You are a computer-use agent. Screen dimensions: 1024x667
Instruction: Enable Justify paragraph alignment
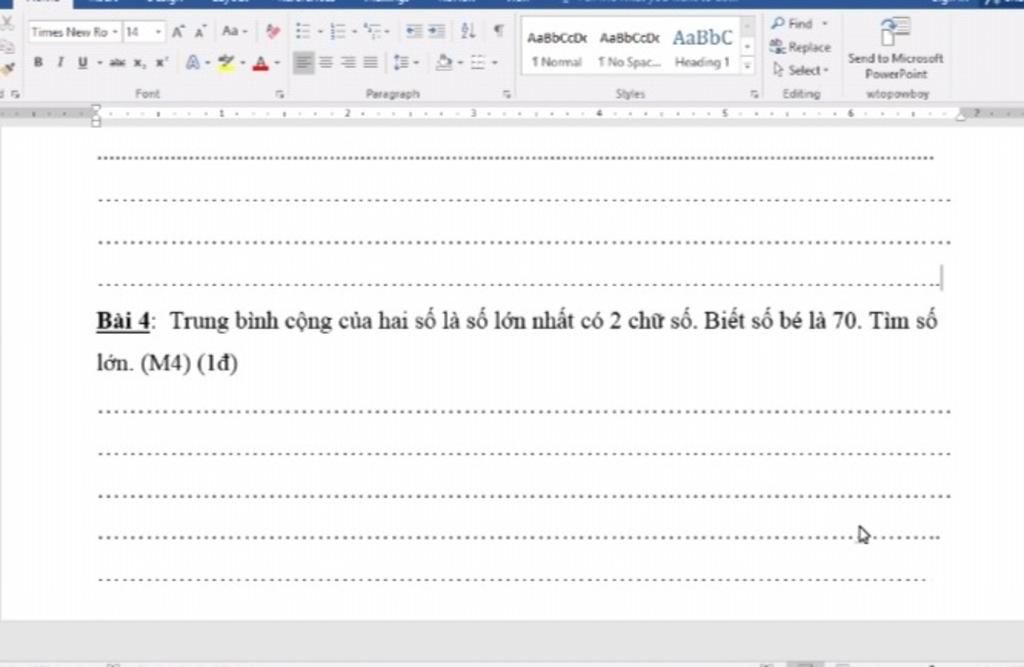pos(370,63)
